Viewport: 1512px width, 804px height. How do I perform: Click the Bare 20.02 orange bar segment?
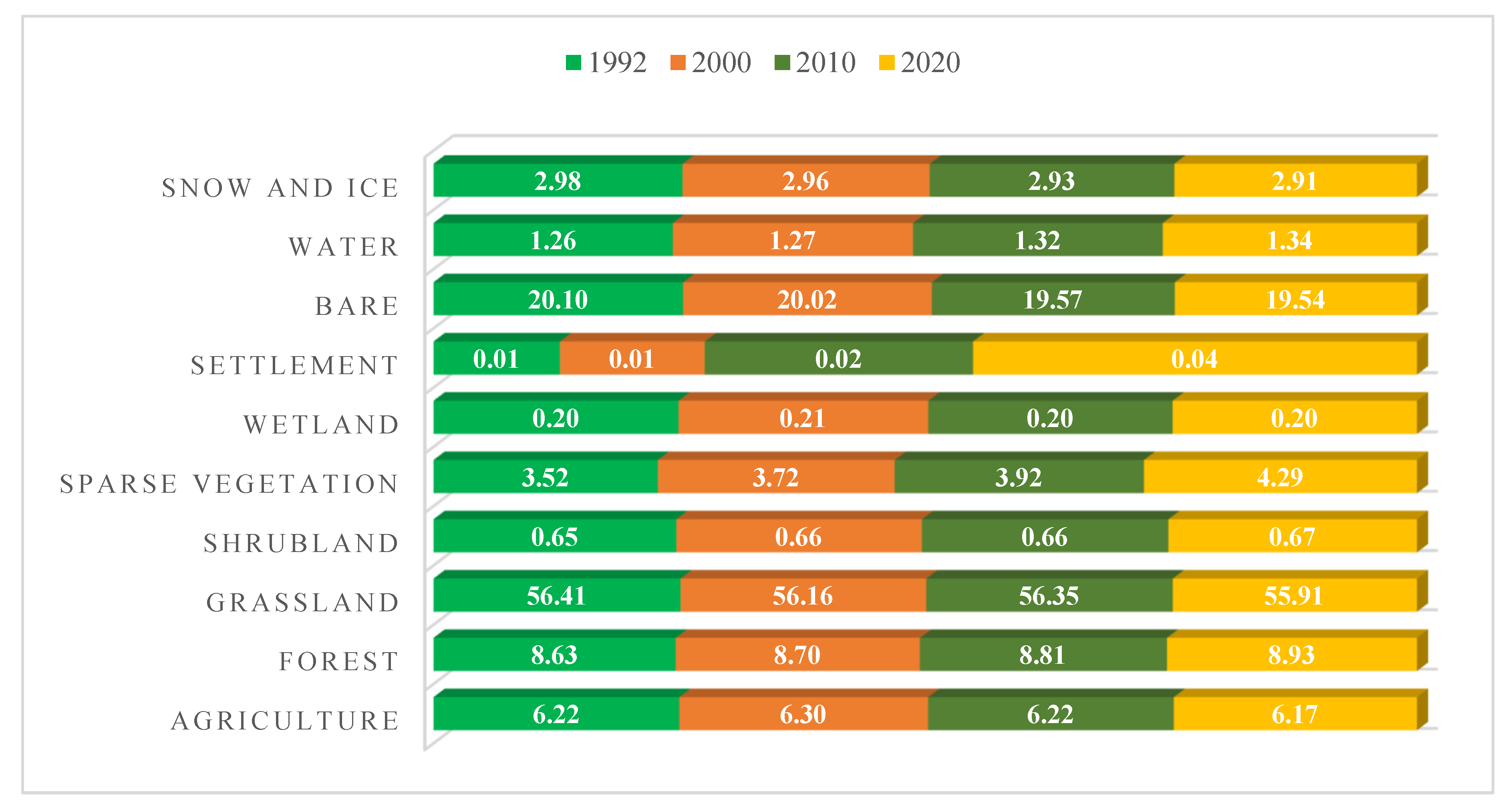click(x=807, y=299)
